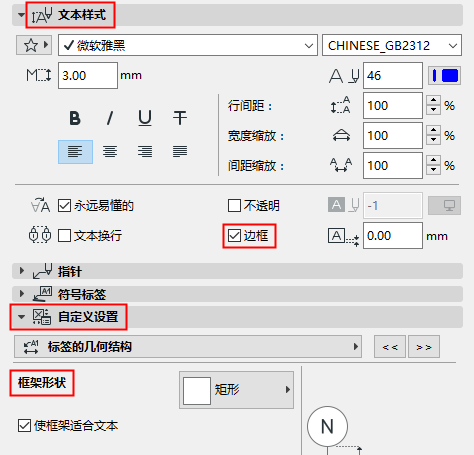
Task: Uncheck the 边框 checkbox
Action: tap(234, 236)
